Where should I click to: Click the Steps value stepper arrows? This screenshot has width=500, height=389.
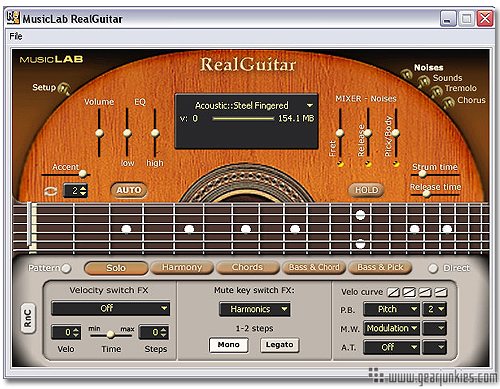pos(164,333)
